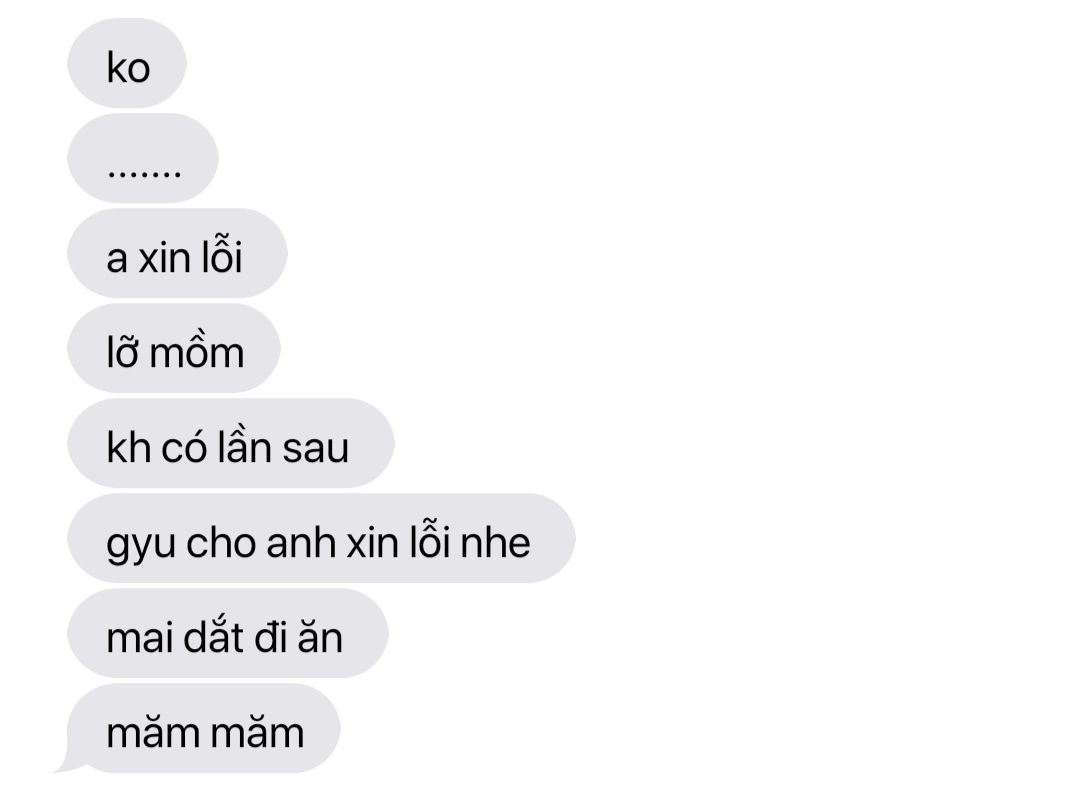Viewport: 1080px width, 785px height.
Task: Click the "gyu cho anh xin lỗi nhe" message
Action: [321, 538]
